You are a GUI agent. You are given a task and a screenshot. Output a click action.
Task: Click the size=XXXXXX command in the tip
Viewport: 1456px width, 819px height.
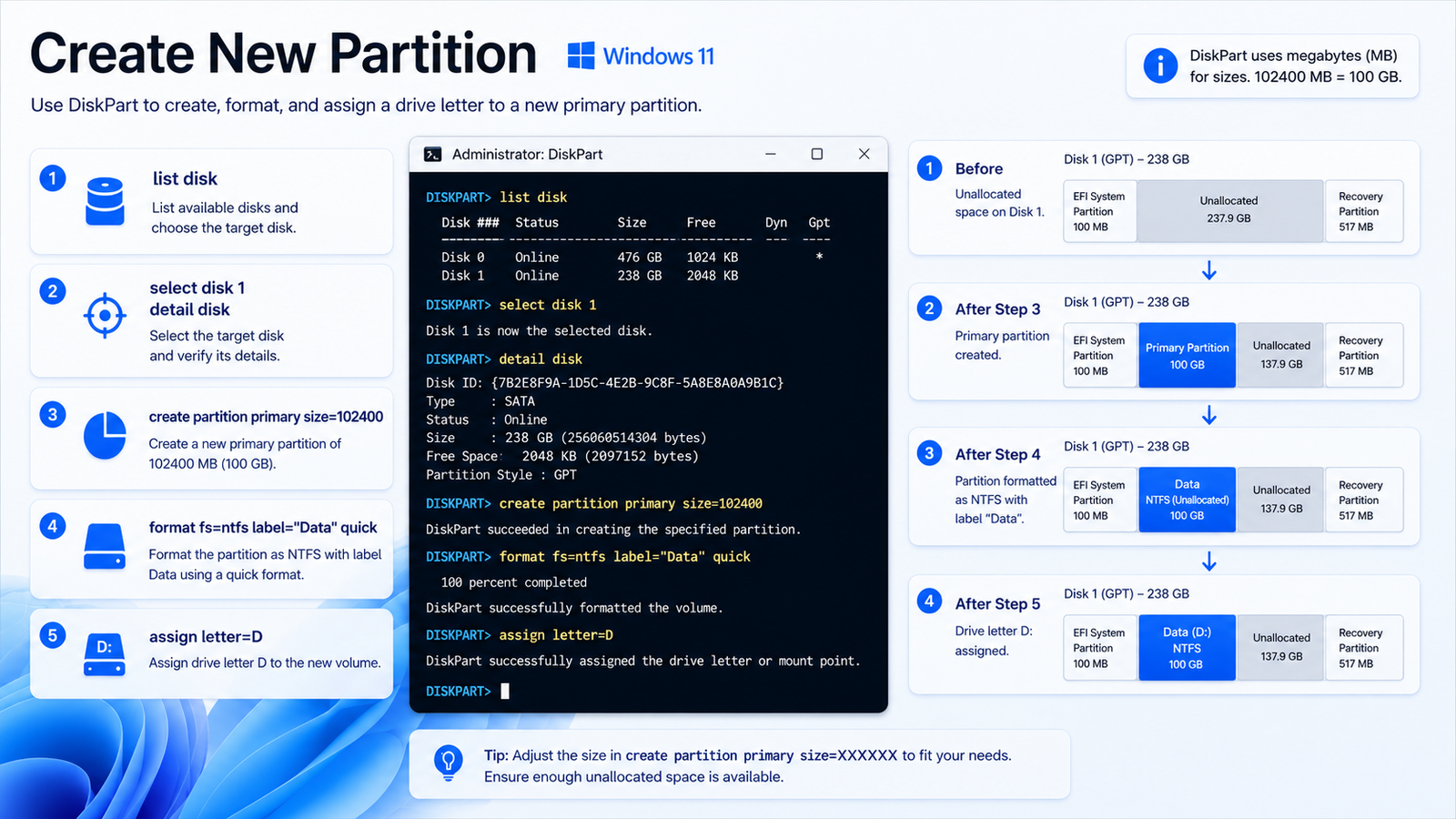point(761,755)
